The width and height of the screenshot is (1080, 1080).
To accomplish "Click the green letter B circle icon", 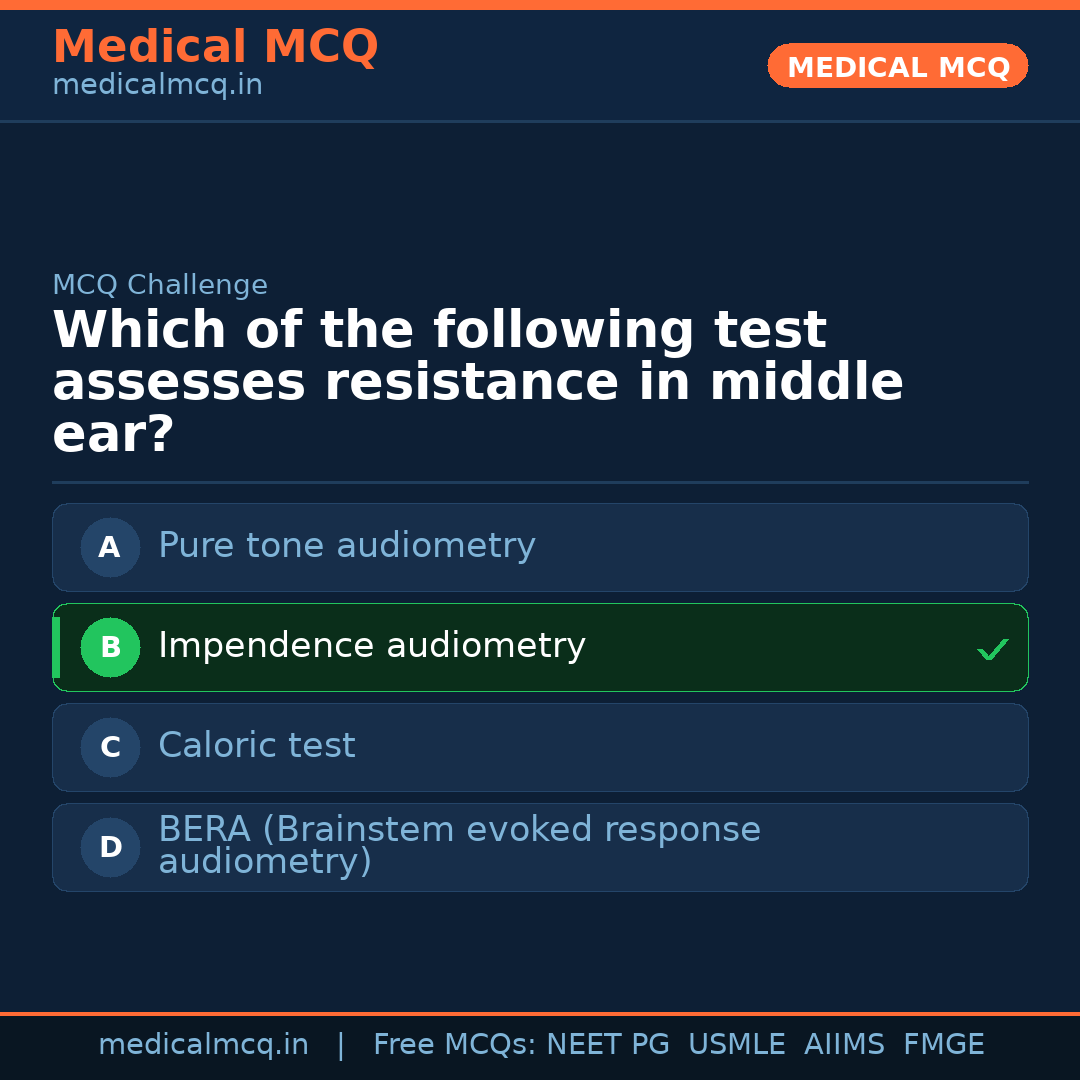I will pos(110,647).
